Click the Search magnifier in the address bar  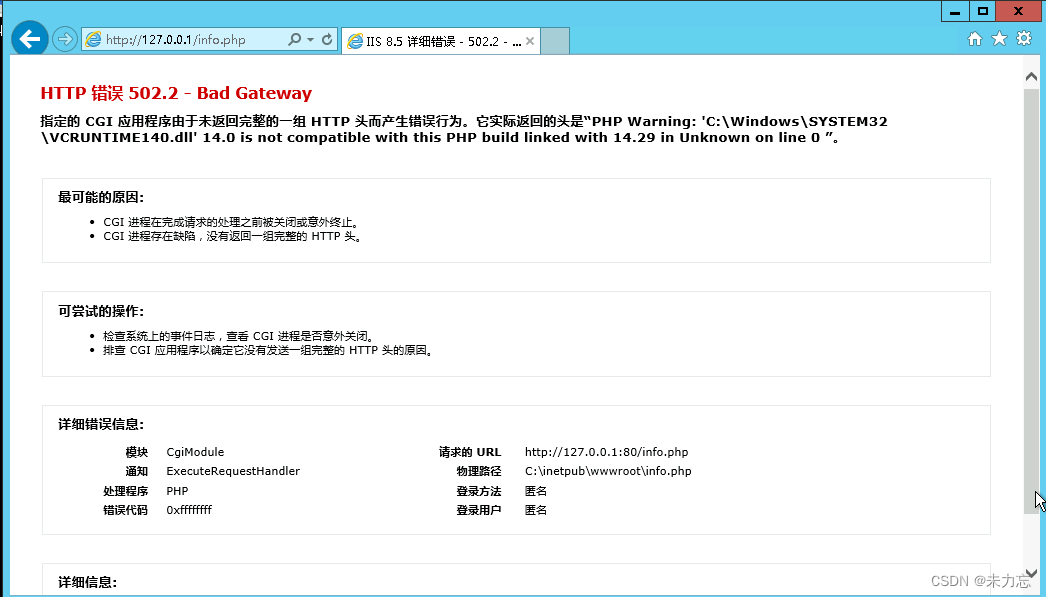pos(294,40)
